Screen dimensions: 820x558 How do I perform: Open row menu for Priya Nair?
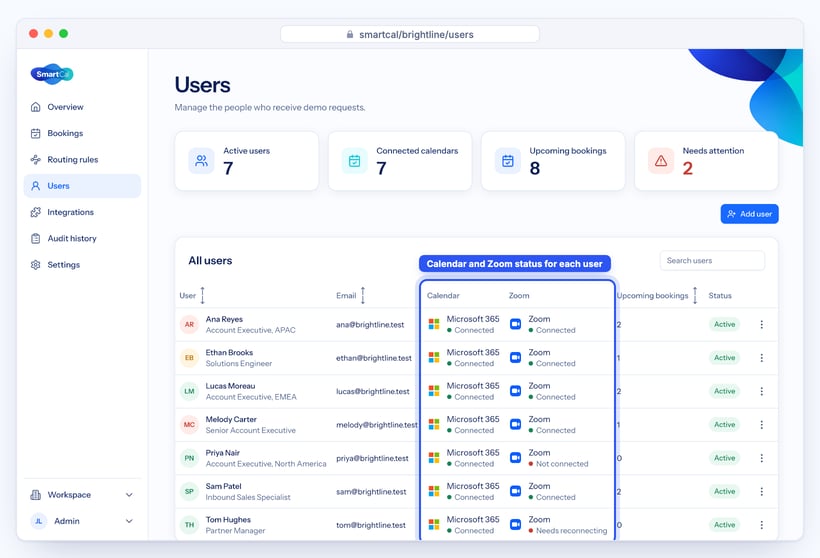click(761, 458)
